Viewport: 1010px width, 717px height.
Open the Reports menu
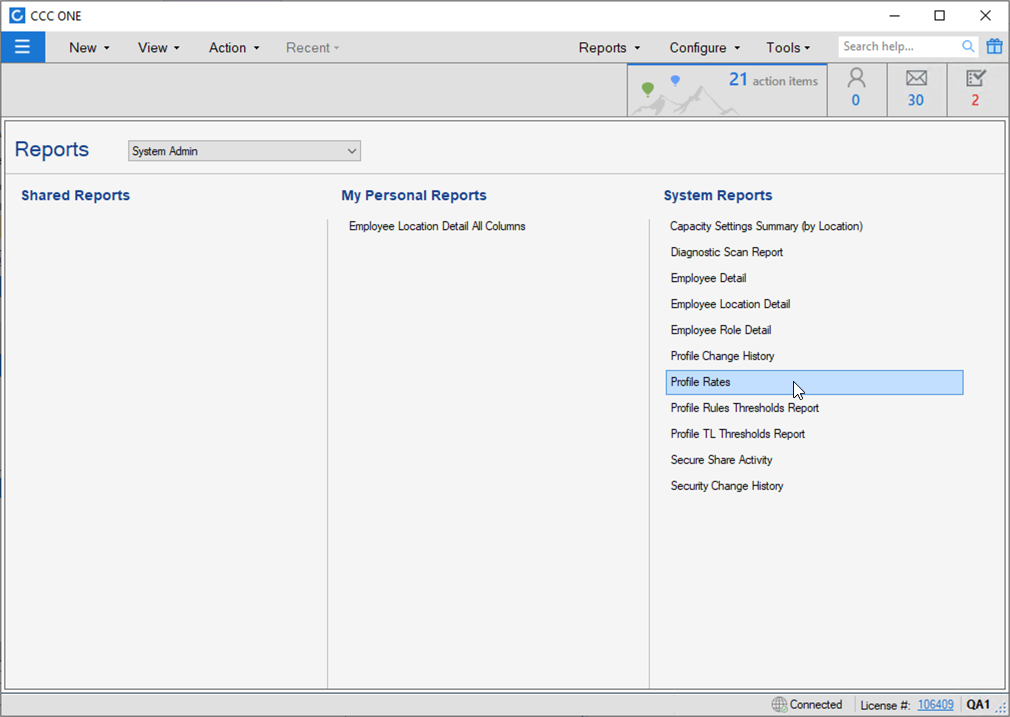609,48
